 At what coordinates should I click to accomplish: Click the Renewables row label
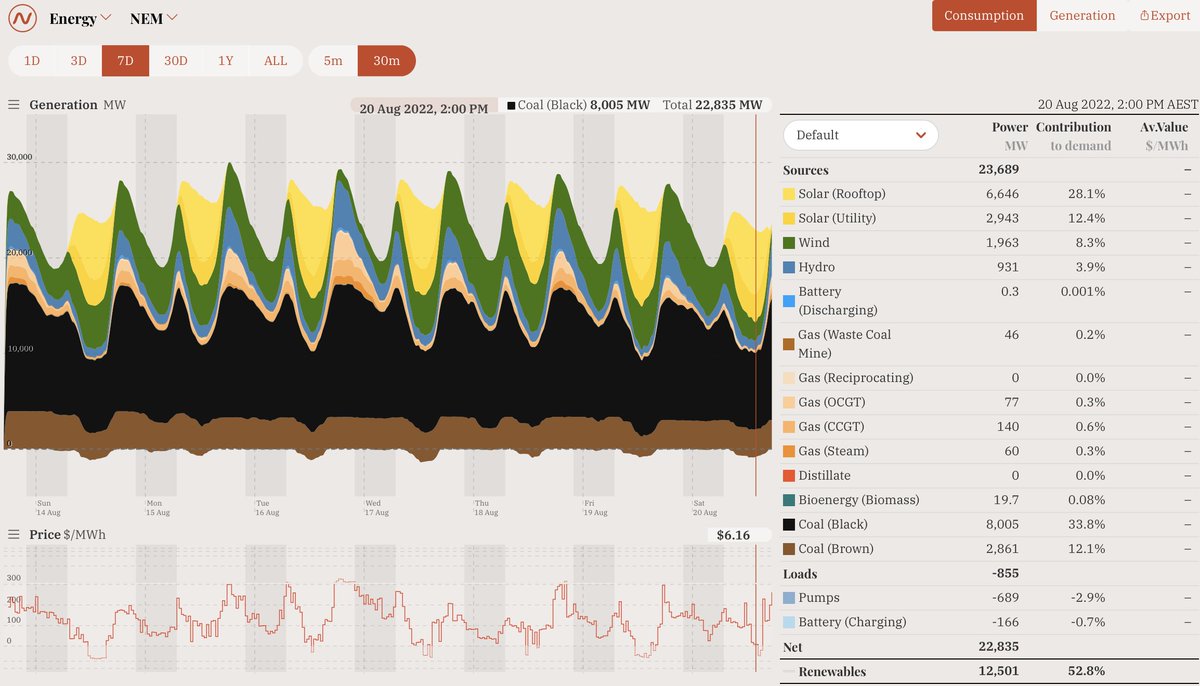832,672
